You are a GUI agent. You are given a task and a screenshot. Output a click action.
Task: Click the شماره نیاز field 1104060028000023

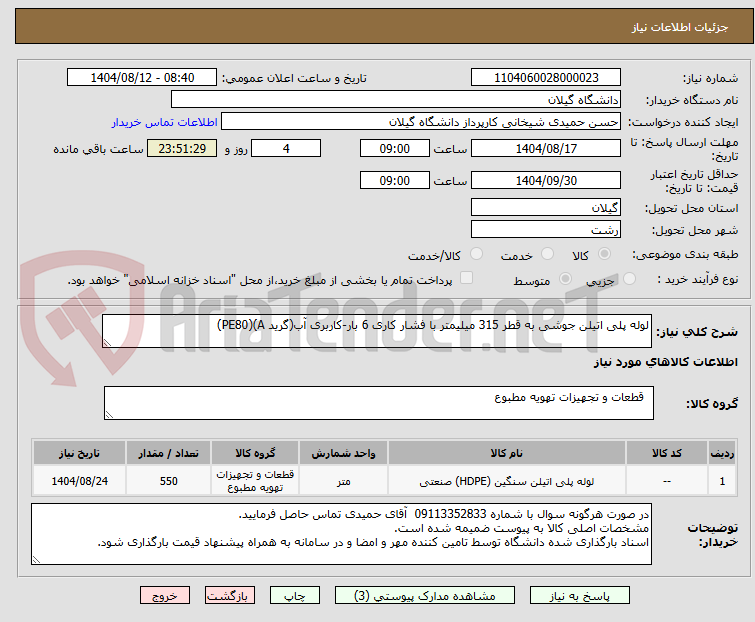point(546,77)
